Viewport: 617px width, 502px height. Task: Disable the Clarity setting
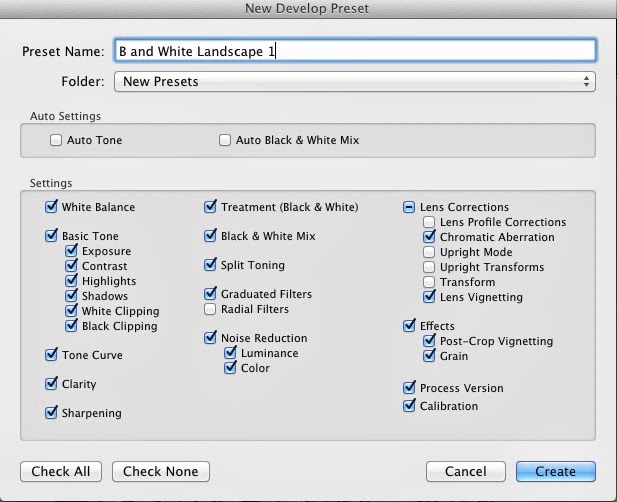[x=51, y=383]
